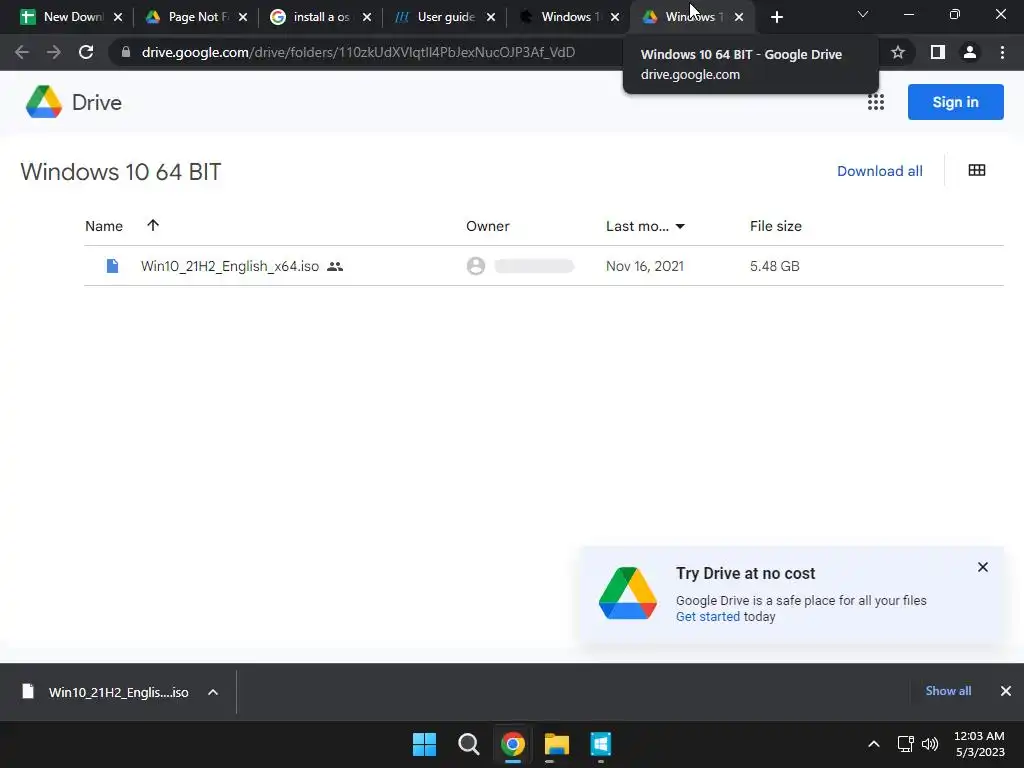View site info via the lock icon
The height and width of the screenshot is (768, 1024).
(125, 52)
